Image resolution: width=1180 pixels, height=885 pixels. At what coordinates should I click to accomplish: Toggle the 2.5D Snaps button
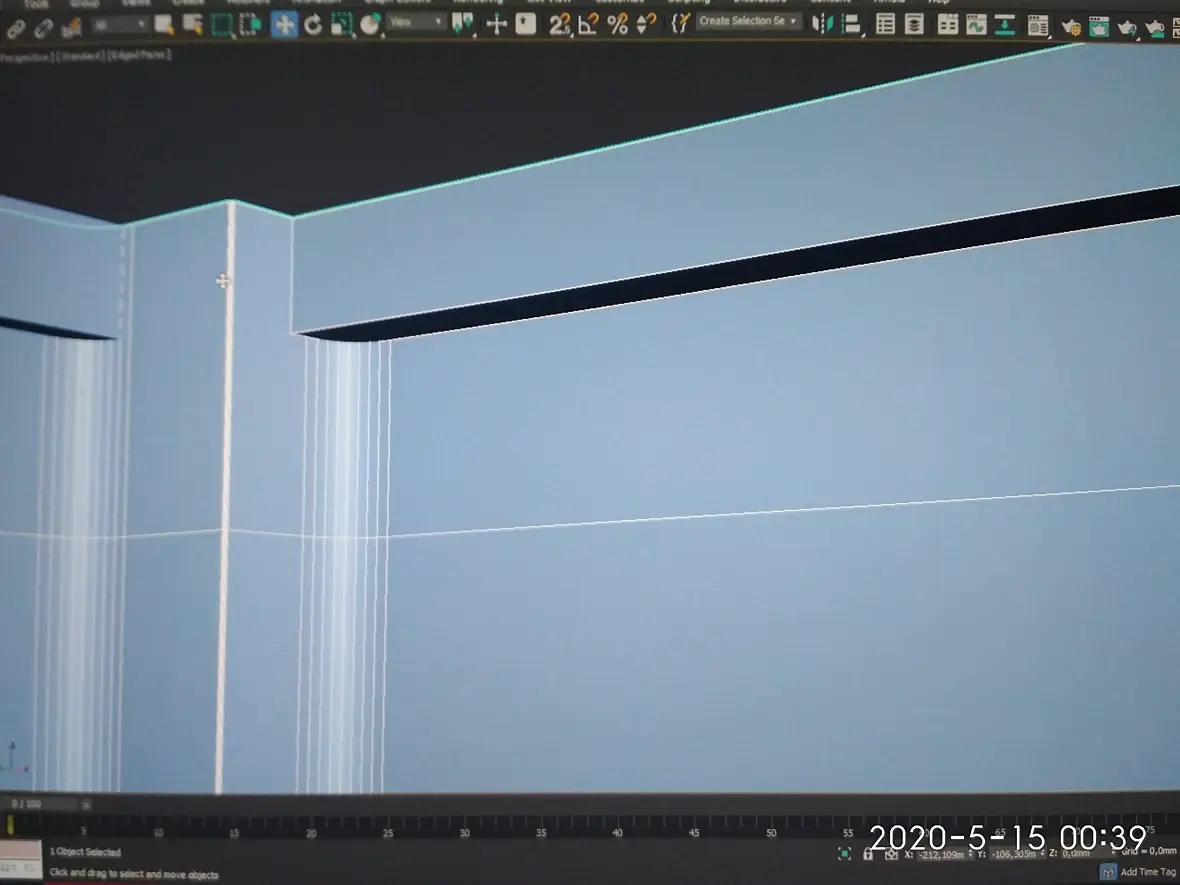click(559, 24)
